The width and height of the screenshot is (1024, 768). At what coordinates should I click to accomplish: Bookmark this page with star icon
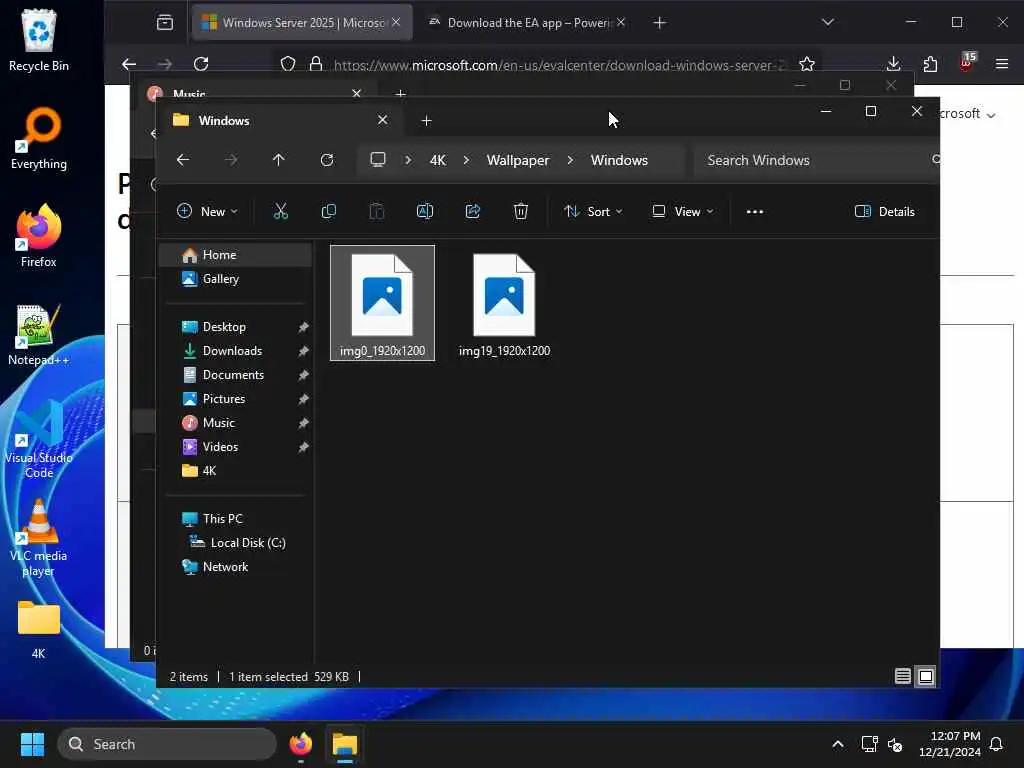807,64
